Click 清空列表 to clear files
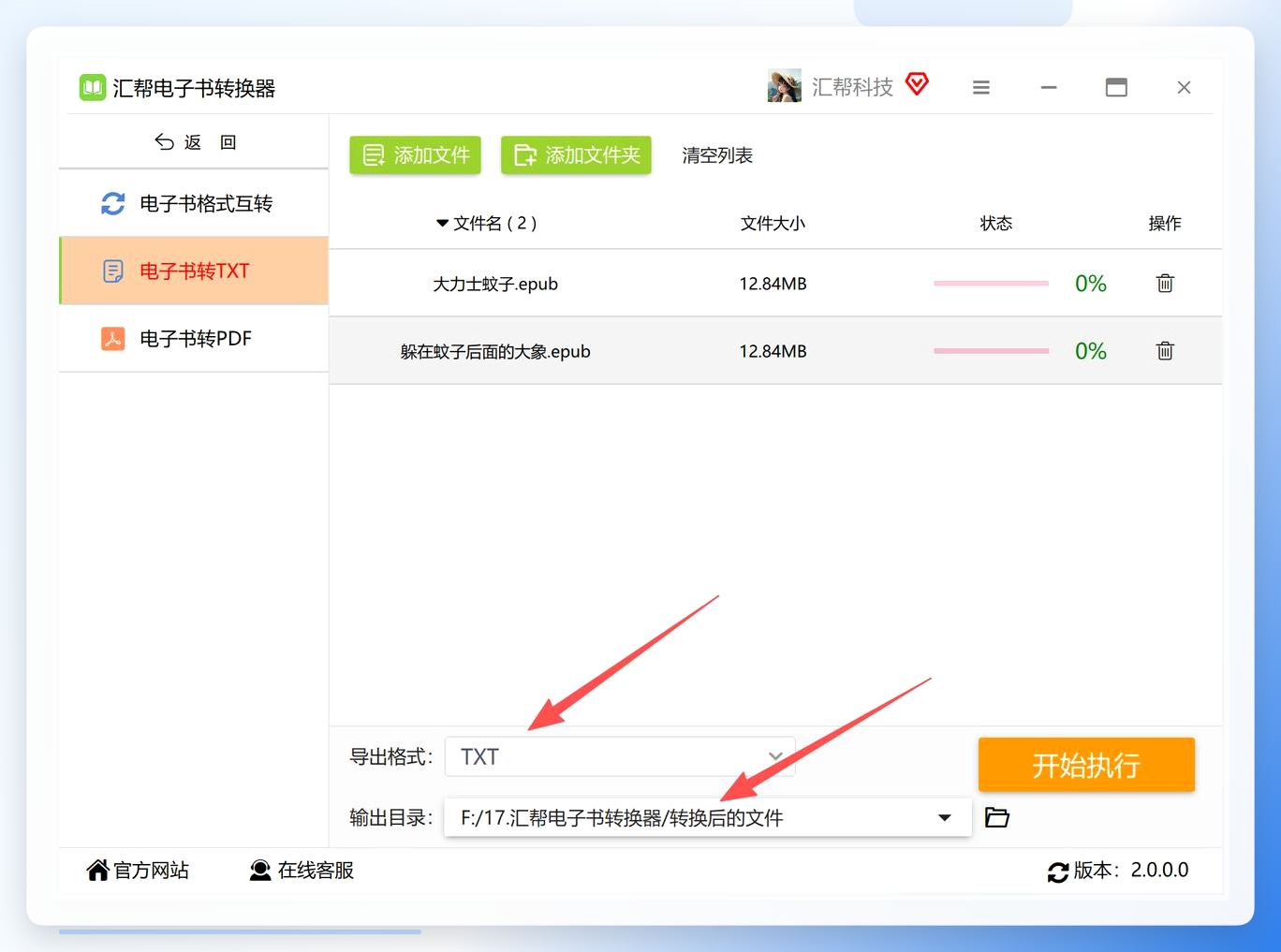The image size is (1281, 952). [x=717, y=155]
